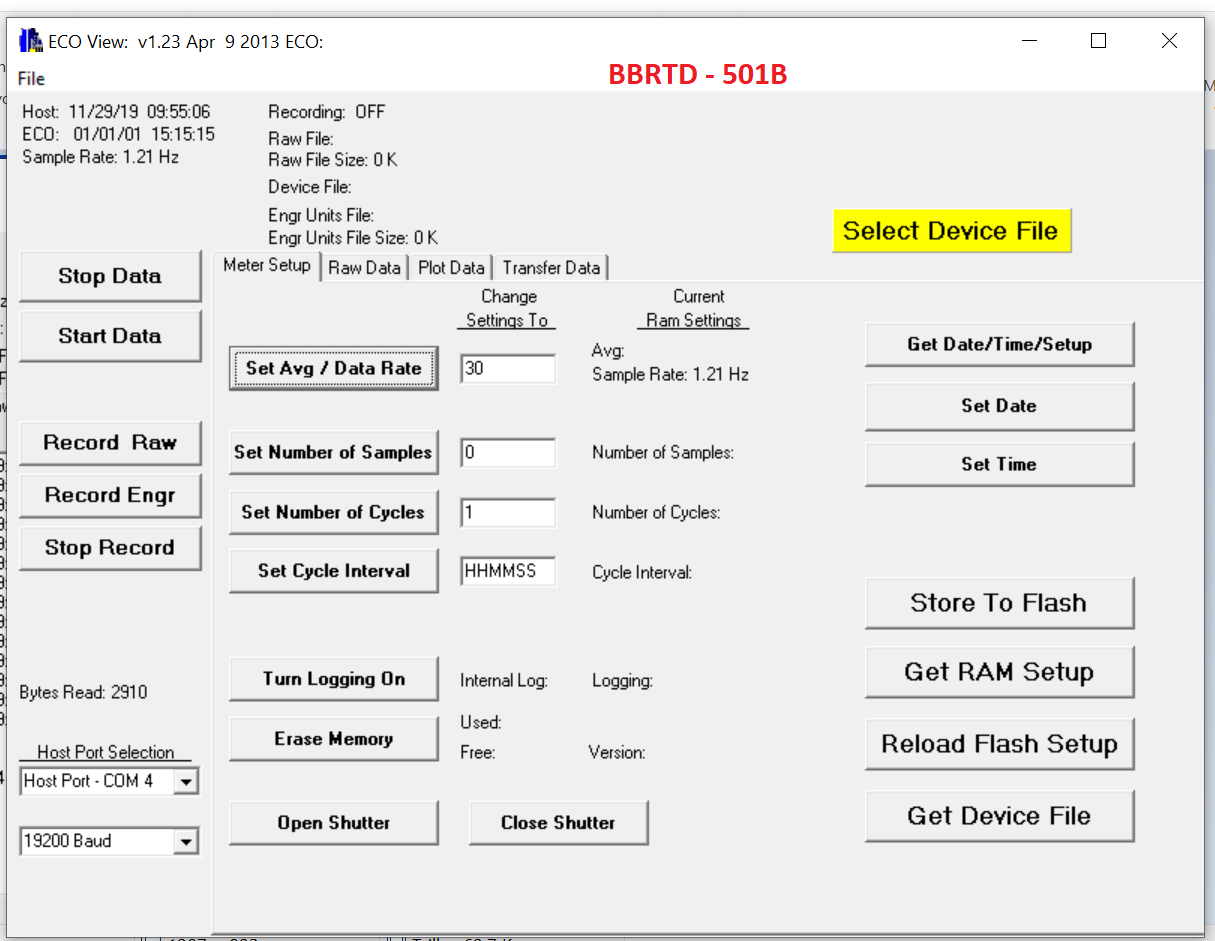
Task: Maximize the ECO View window
Action: click(x=1098, y=41)
